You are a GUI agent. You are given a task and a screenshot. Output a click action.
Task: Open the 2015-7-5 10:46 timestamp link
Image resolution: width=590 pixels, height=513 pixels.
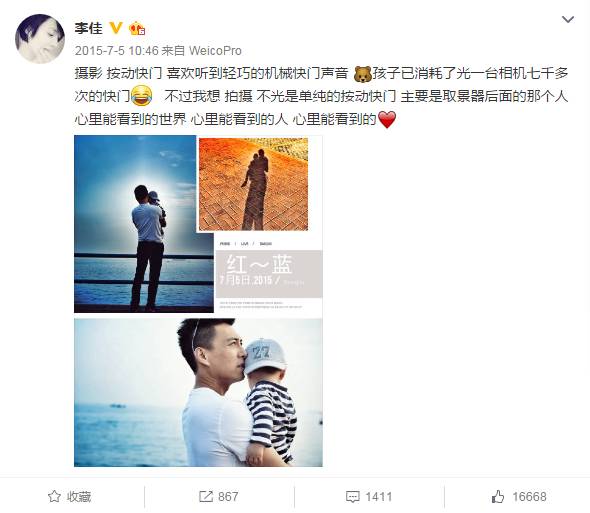click(x=116, y=50)
